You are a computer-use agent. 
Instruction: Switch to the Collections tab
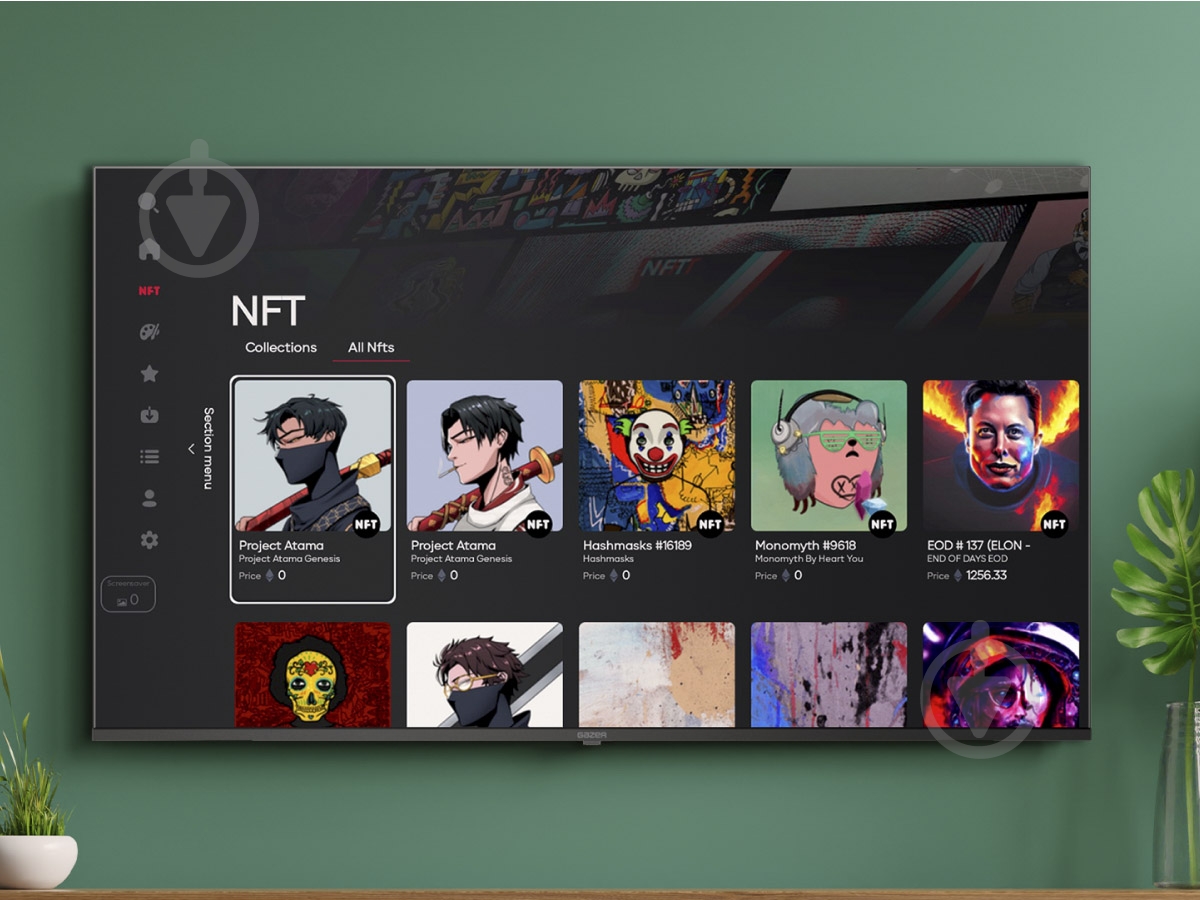[x=281, y=347]
